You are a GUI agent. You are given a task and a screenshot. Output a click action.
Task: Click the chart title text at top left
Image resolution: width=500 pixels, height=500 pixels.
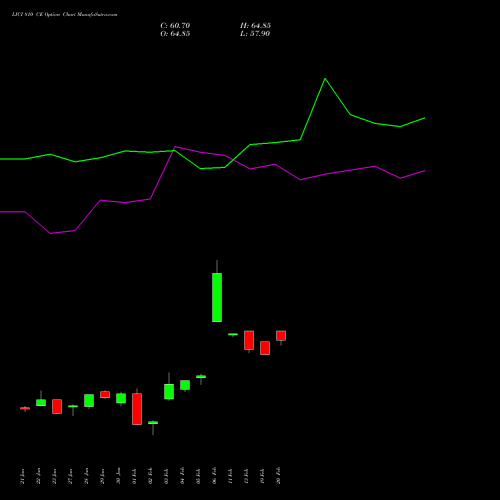pos(64,15)
